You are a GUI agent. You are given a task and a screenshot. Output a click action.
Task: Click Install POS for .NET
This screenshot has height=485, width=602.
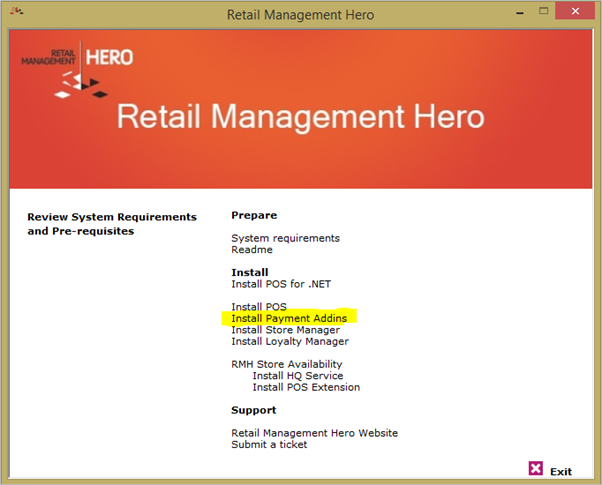point(281,284)
